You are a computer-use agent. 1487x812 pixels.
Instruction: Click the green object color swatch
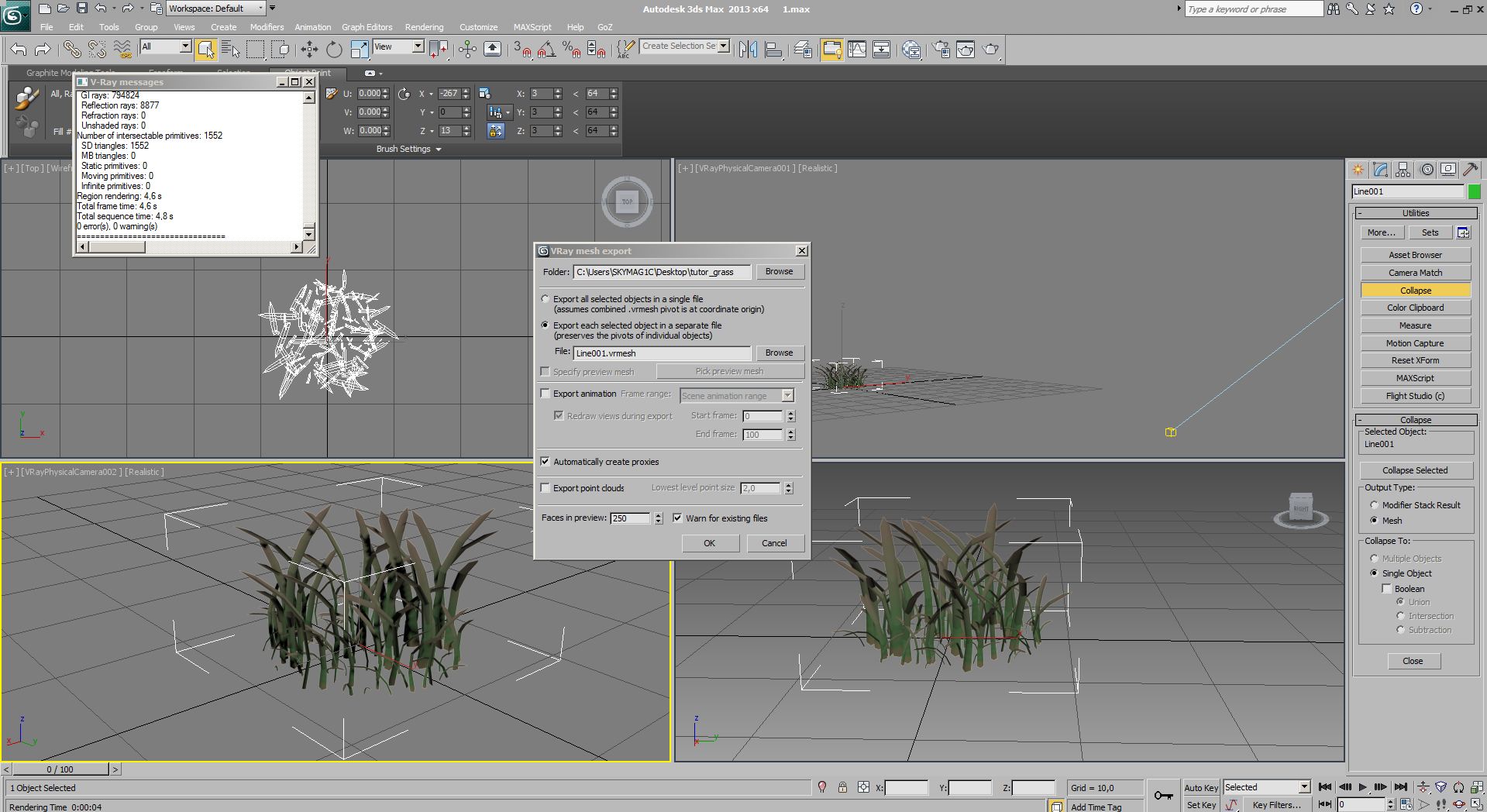1474,191
